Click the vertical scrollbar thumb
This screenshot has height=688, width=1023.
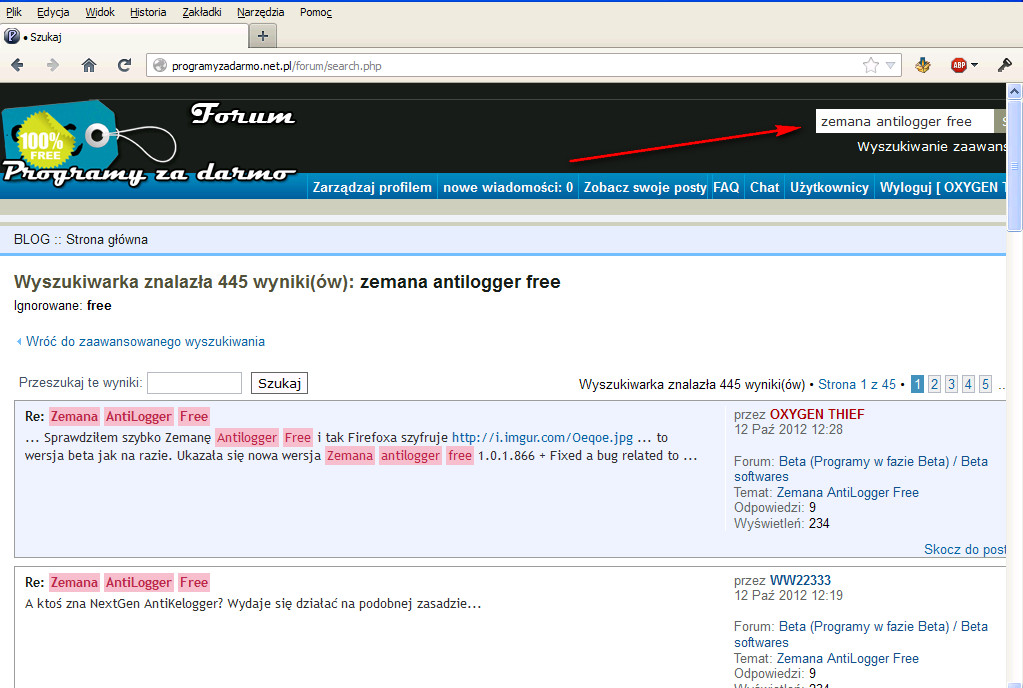tap(1015, 165)
